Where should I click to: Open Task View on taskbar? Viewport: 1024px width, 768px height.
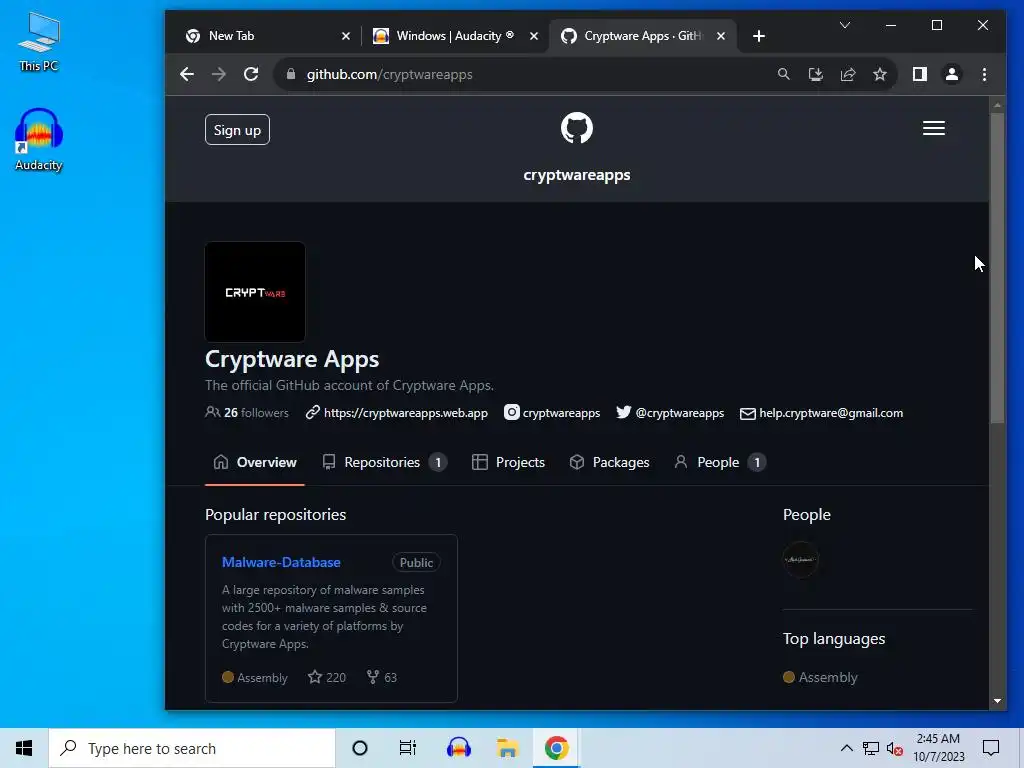click(408, 748)
